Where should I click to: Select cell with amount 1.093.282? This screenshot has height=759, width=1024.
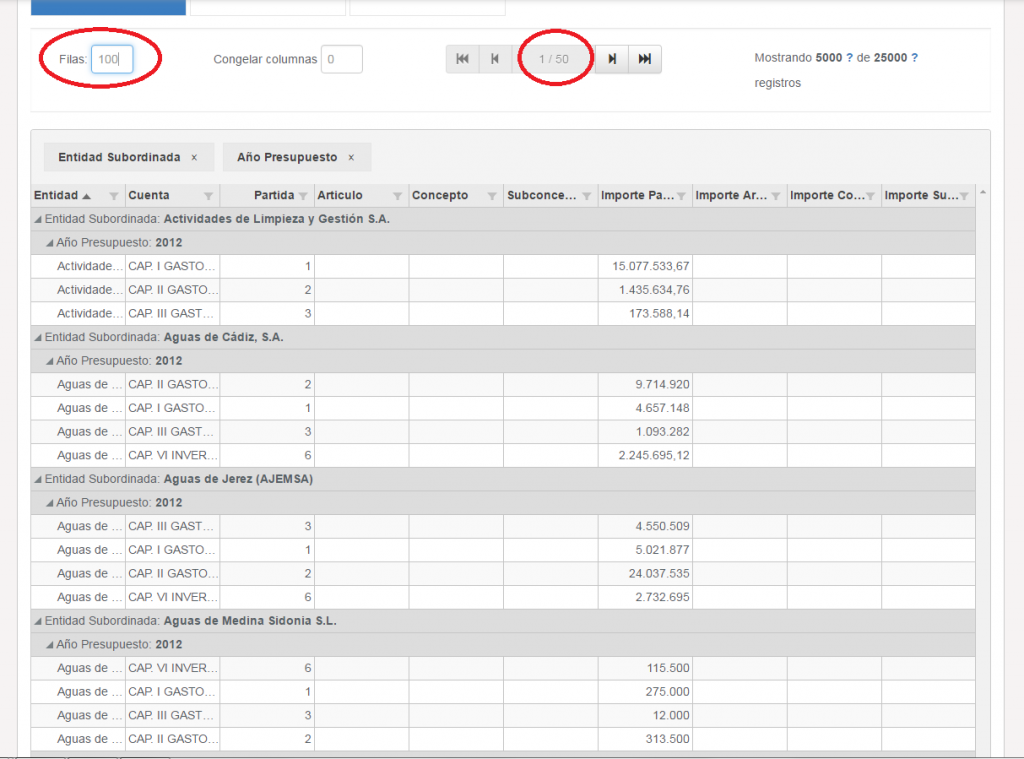click(645, 432)
